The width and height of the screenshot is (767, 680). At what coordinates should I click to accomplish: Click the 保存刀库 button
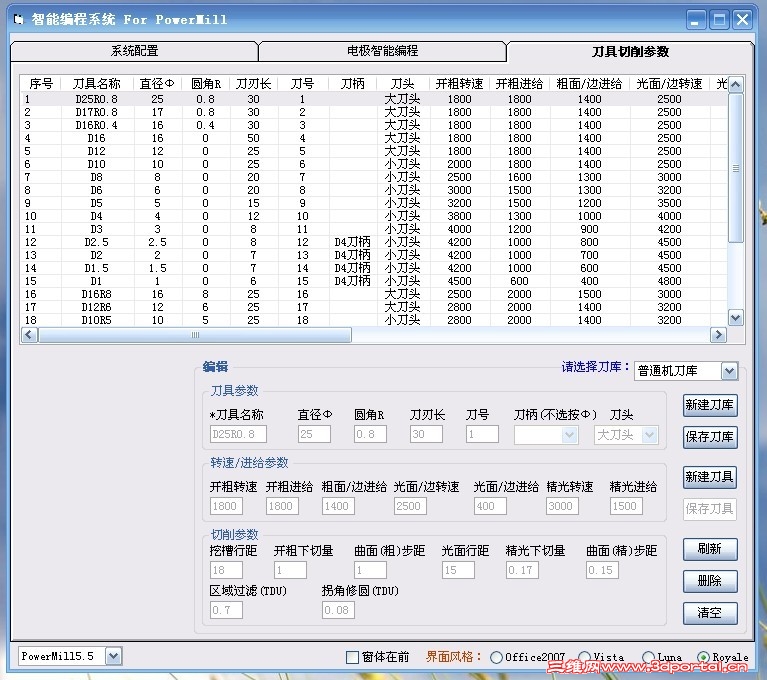point(710,436)
